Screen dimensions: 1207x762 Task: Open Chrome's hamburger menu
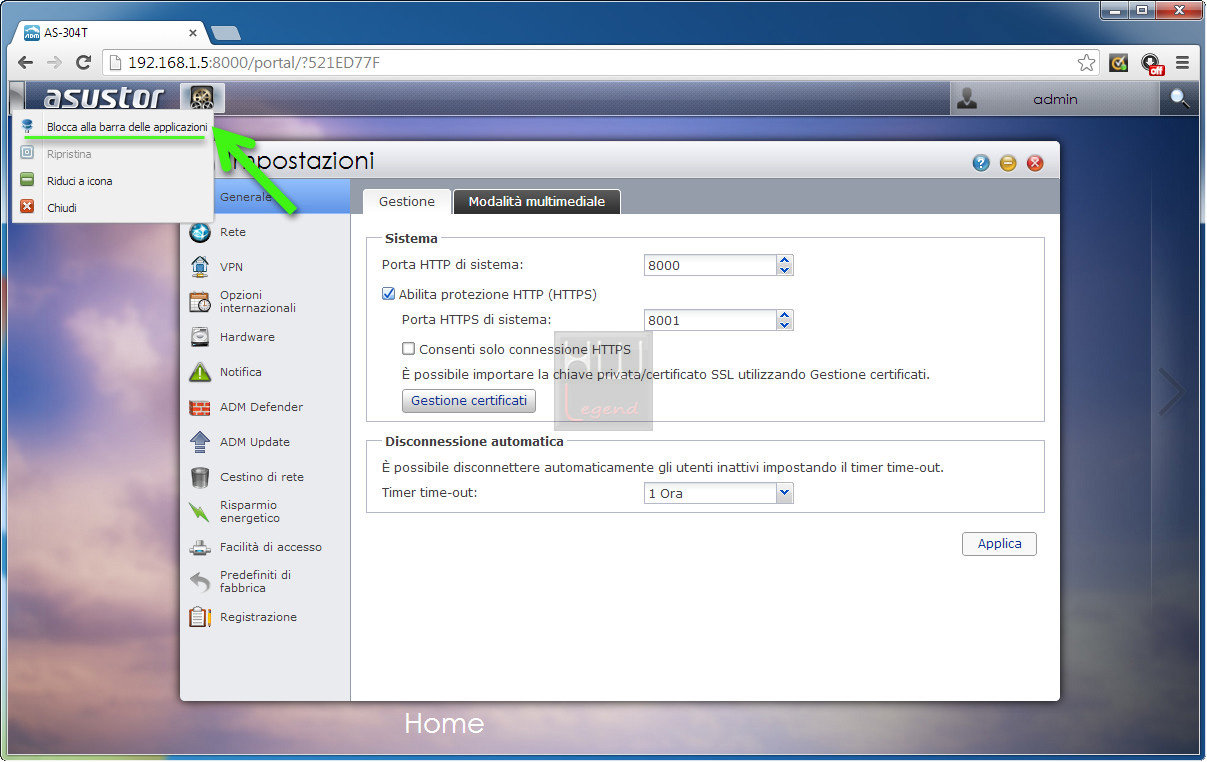1183,62
